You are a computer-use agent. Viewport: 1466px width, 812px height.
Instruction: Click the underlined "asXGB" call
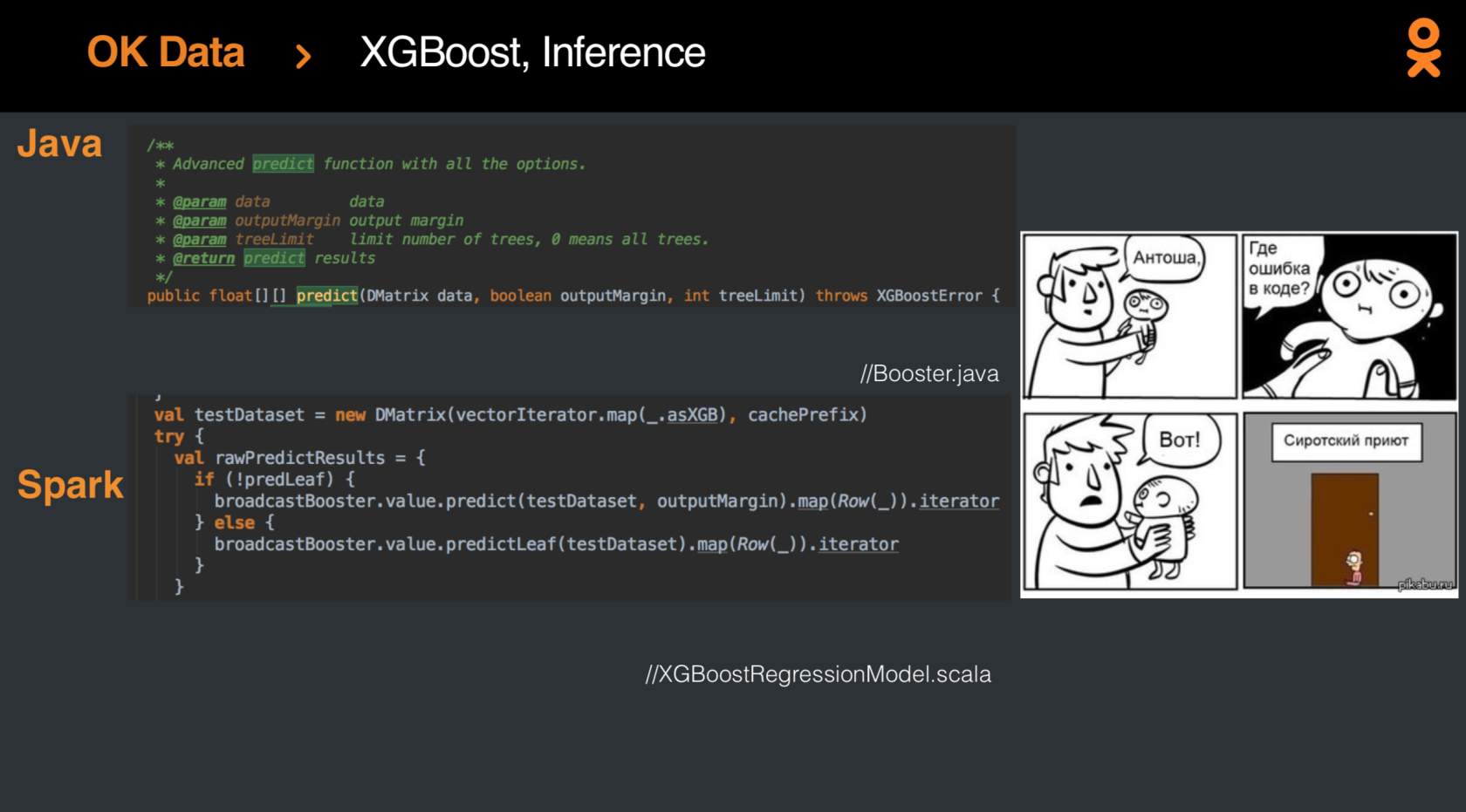[692, 415]
